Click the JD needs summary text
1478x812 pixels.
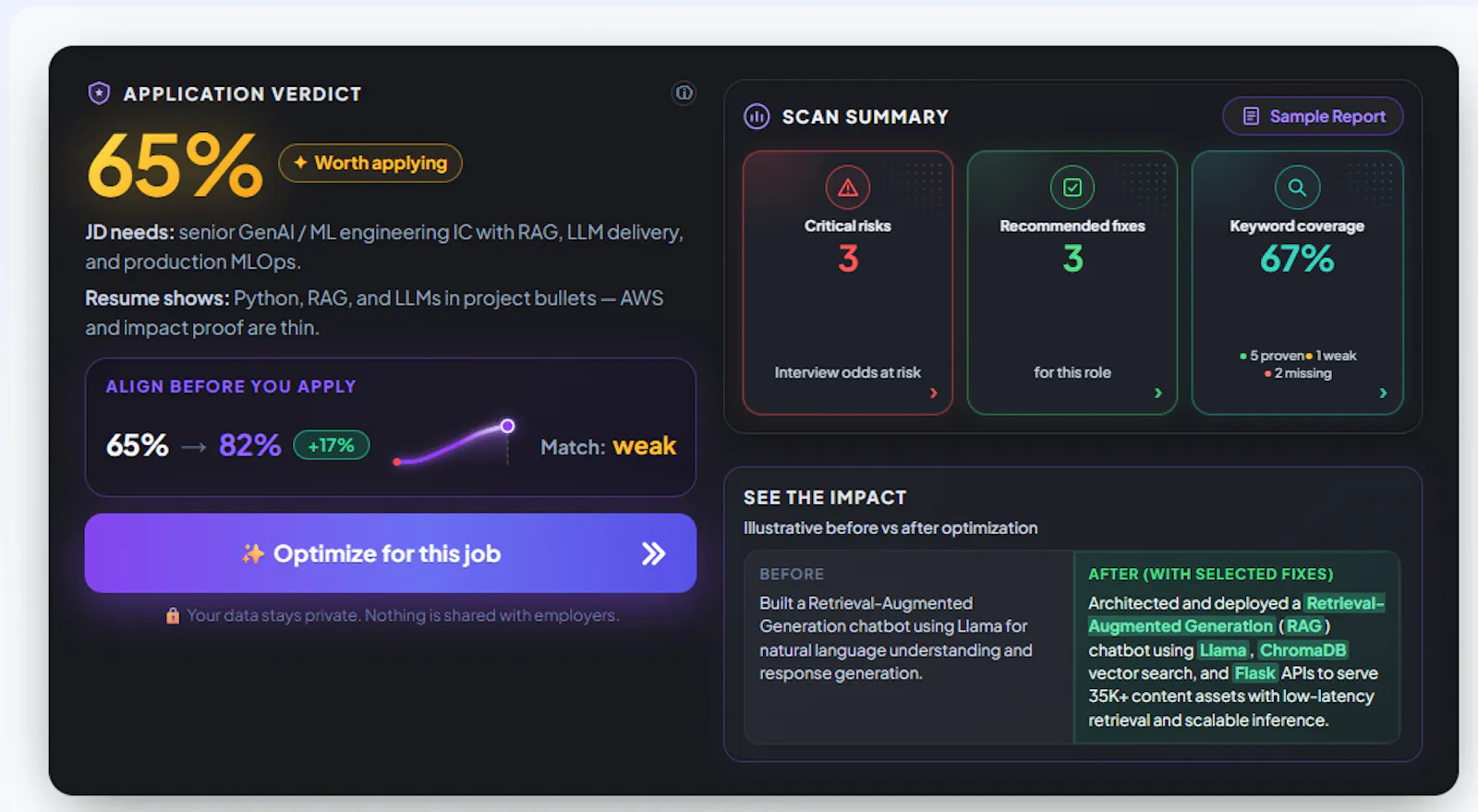(384, 247)
